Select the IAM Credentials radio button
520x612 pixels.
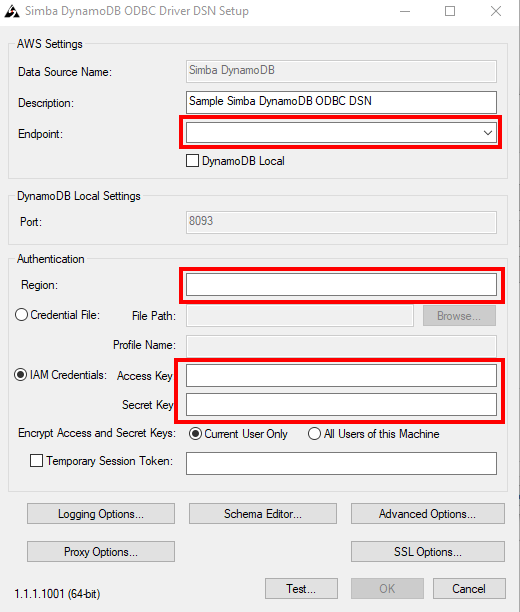[x=21, y=375]
